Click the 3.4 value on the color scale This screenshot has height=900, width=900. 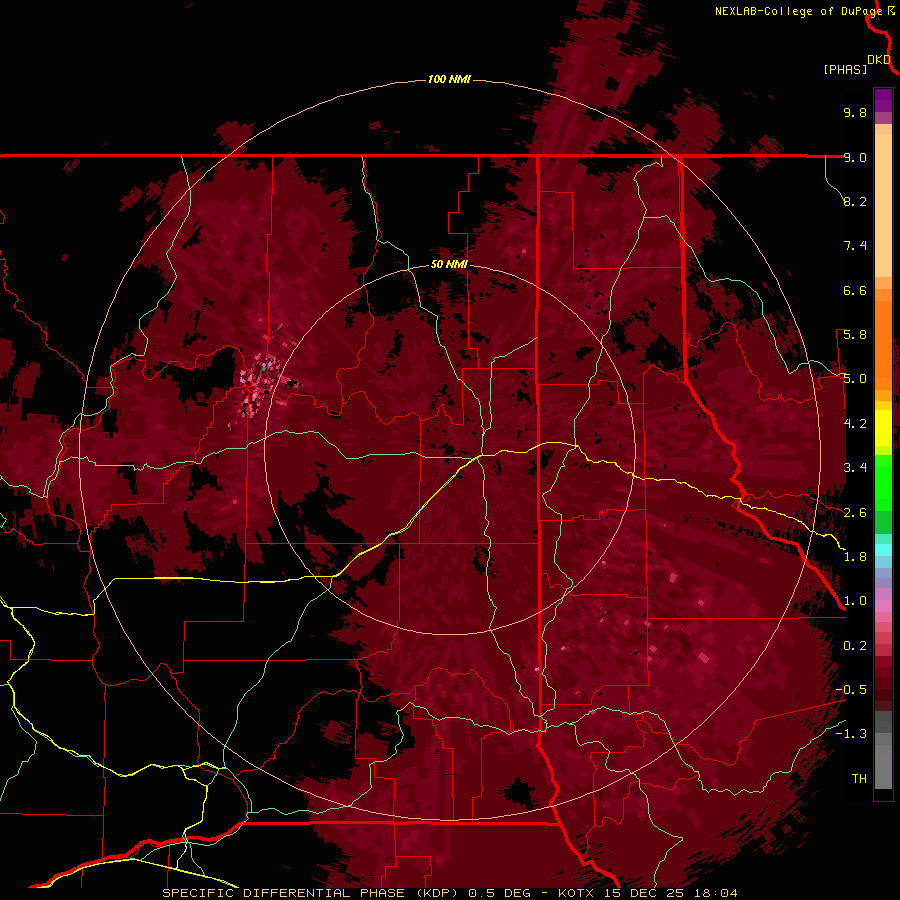click(855, 468)
